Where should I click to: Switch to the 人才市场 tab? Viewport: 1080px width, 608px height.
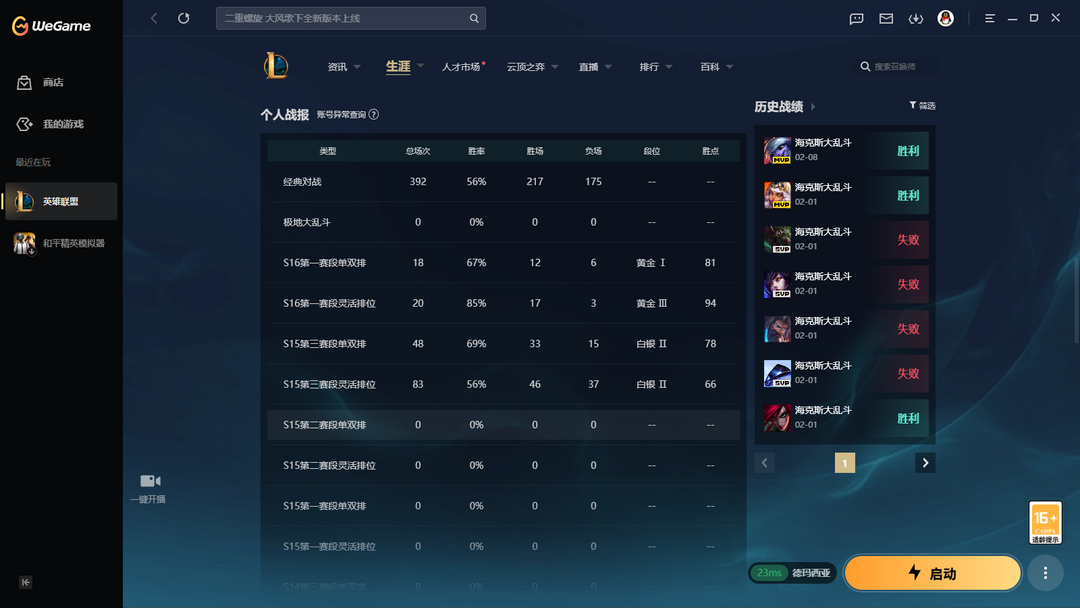pyautogui.click(x=462, y=67)
